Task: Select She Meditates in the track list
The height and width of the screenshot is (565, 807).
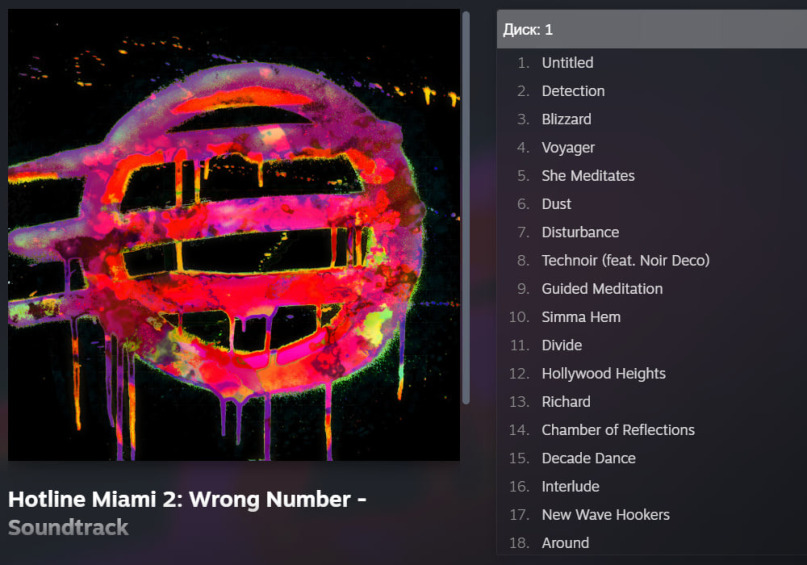Action: point(652,176)
